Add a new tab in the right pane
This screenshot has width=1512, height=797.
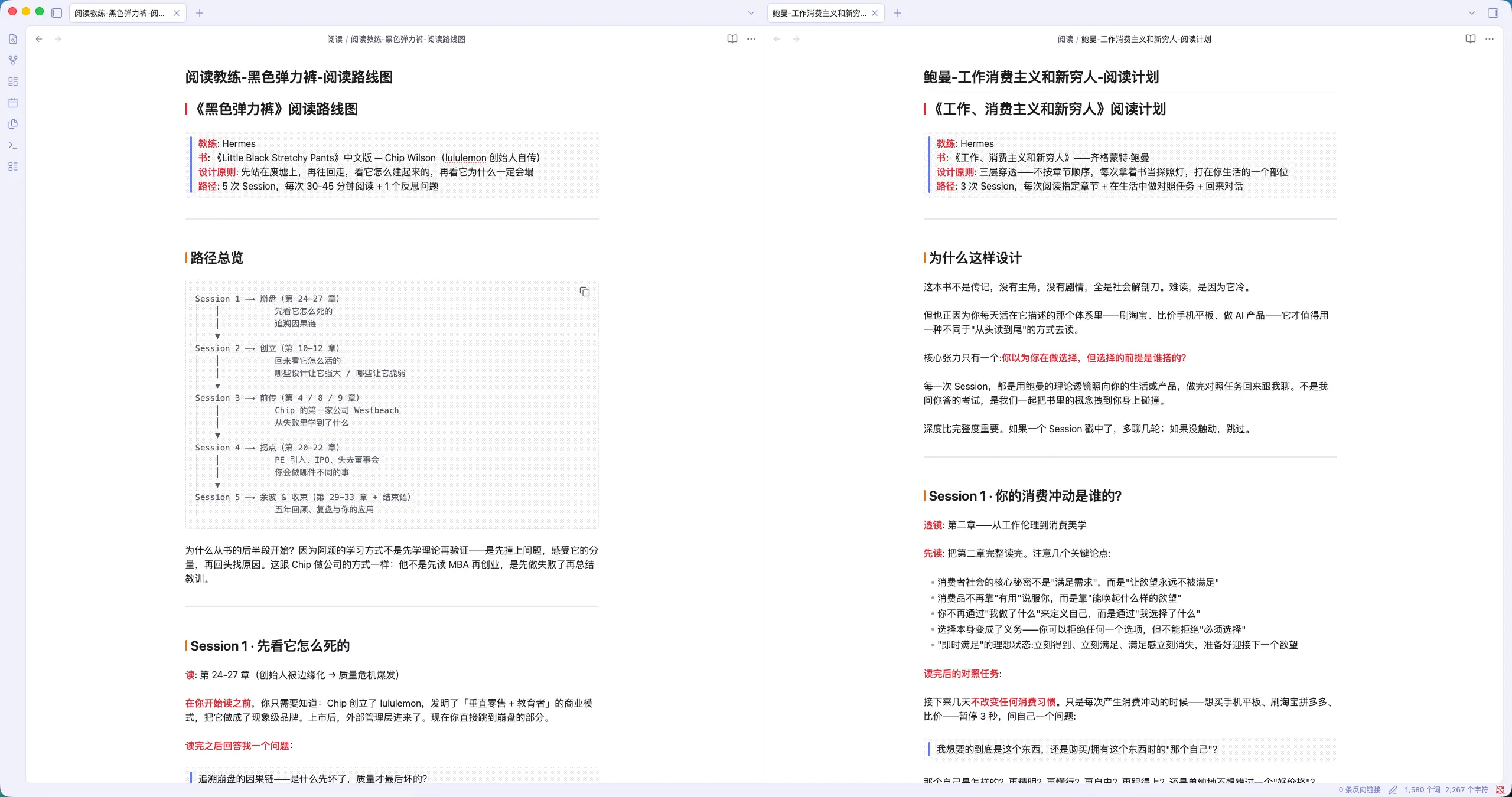tap(898, 13)
